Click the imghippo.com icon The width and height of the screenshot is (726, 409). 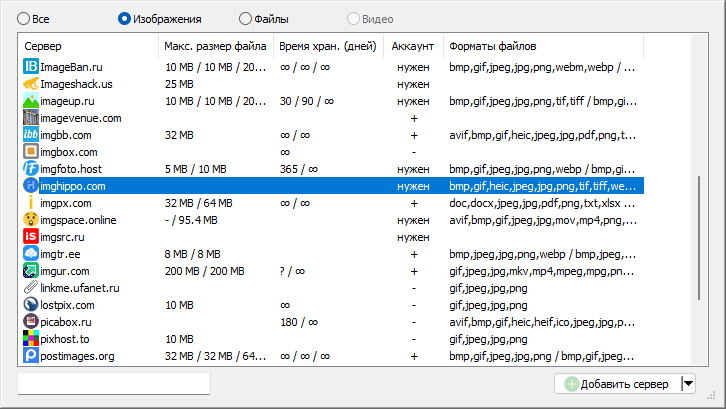coord(31,186)
